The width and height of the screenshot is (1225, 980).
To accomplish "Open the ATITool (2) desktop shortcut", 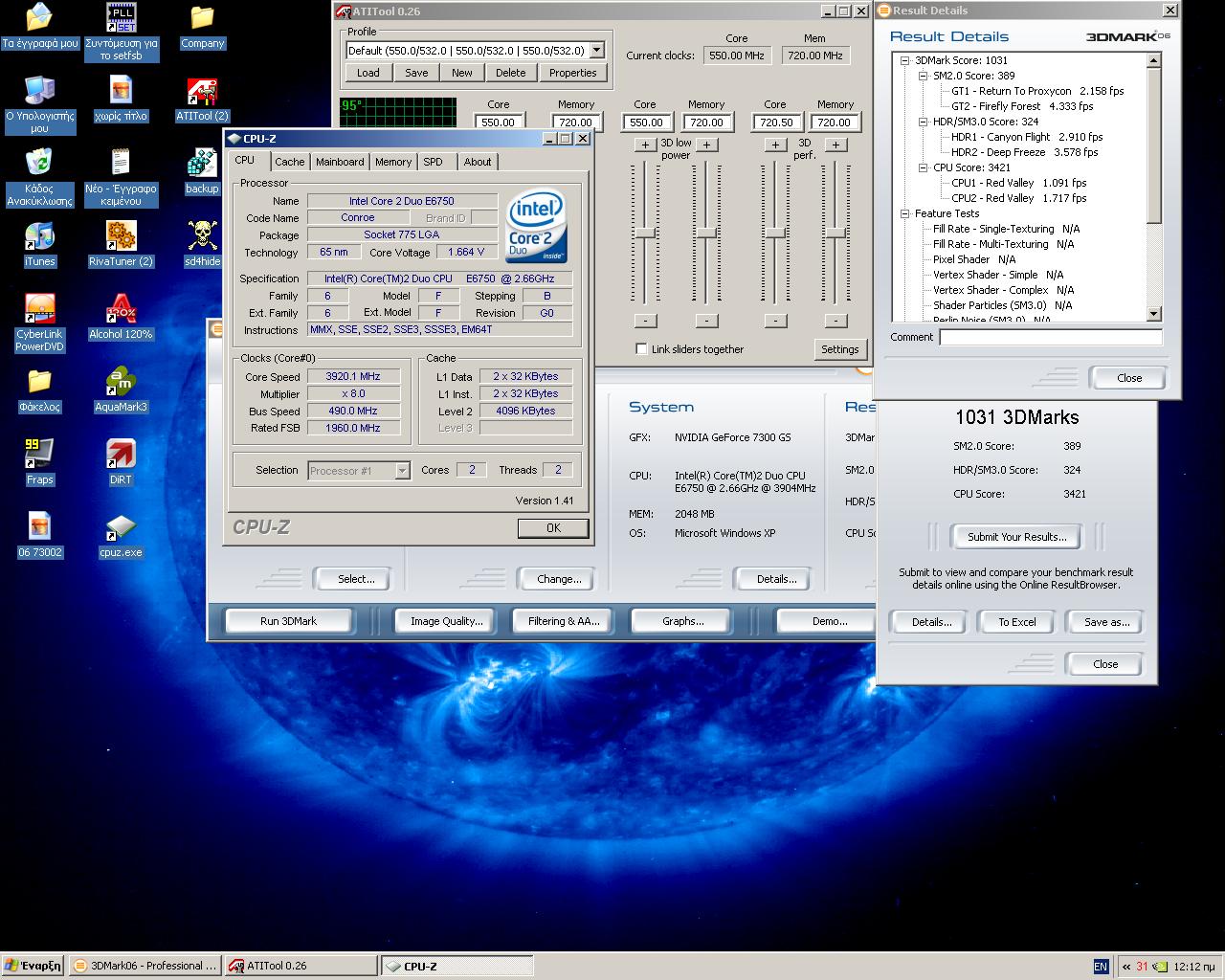I will [202, 100].
